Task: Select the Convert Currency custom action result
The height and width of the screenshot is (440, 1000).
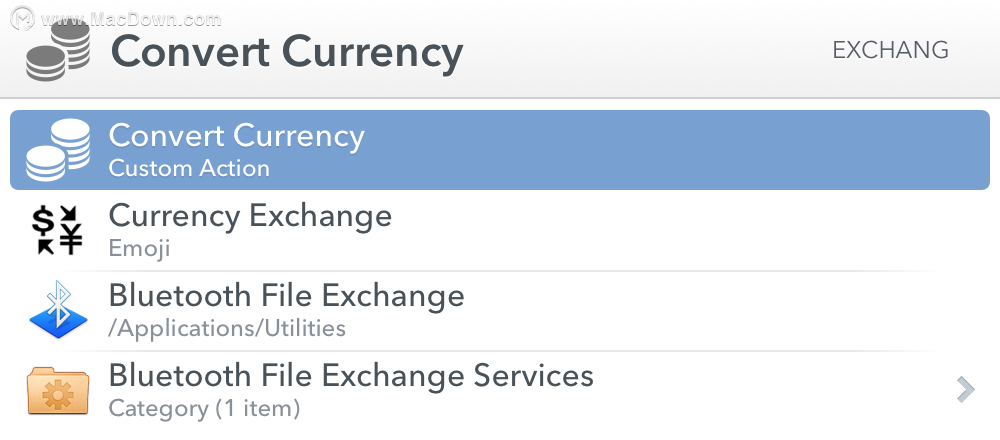Action: tap(500, 150)
